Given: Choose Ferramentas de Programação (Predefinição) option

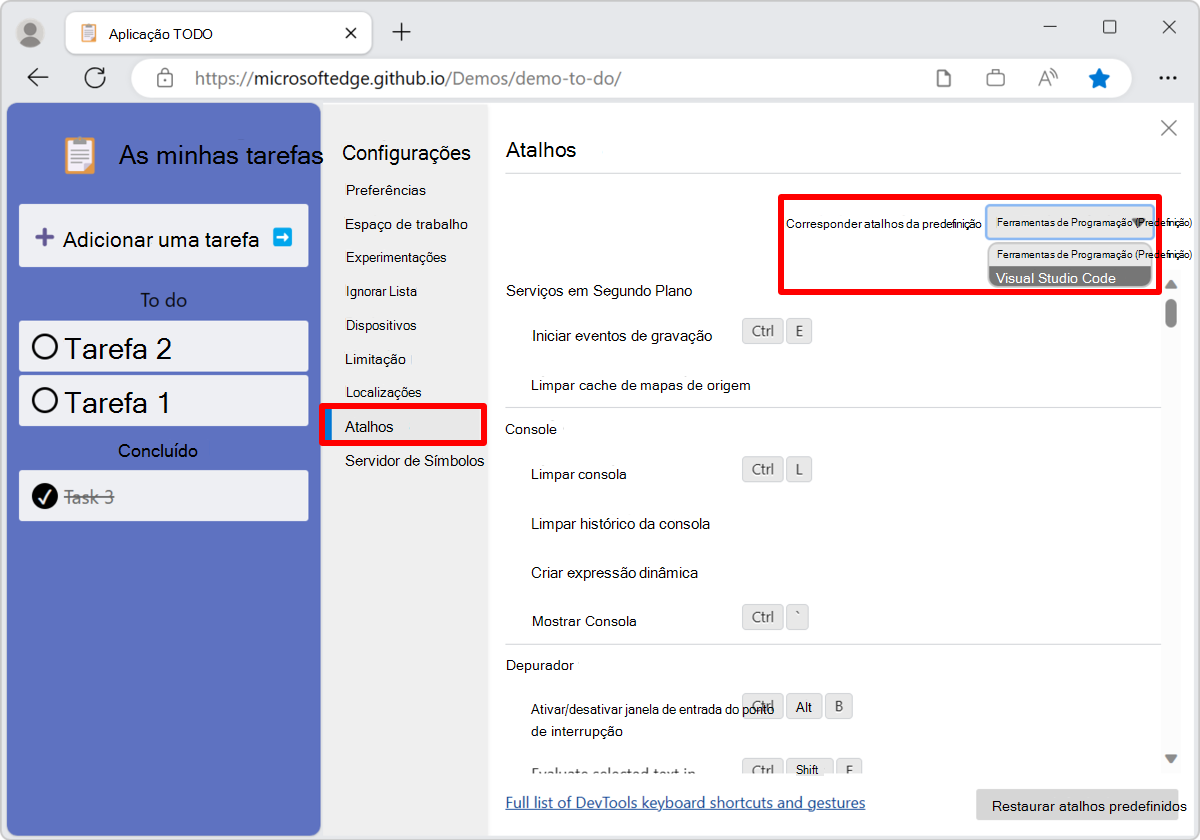Looking at the screenshot, I should tap(1070, 254).
